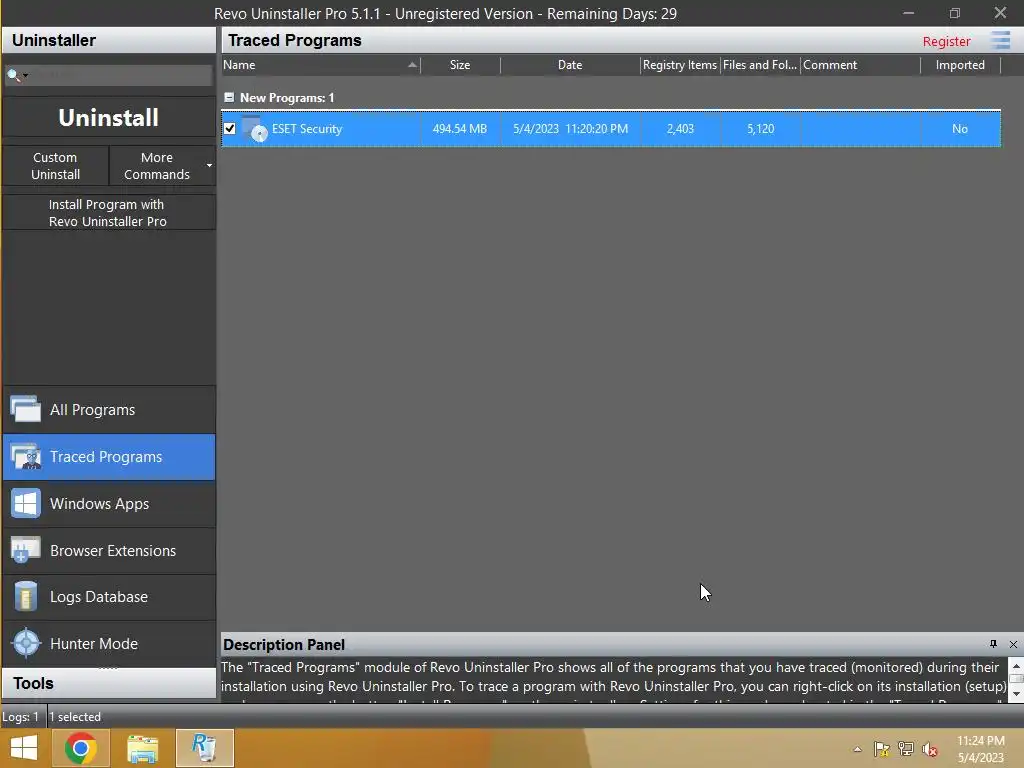Screen dimensions: 1024x768
Task: Sort by the Size column header
Action: (460, 65)
